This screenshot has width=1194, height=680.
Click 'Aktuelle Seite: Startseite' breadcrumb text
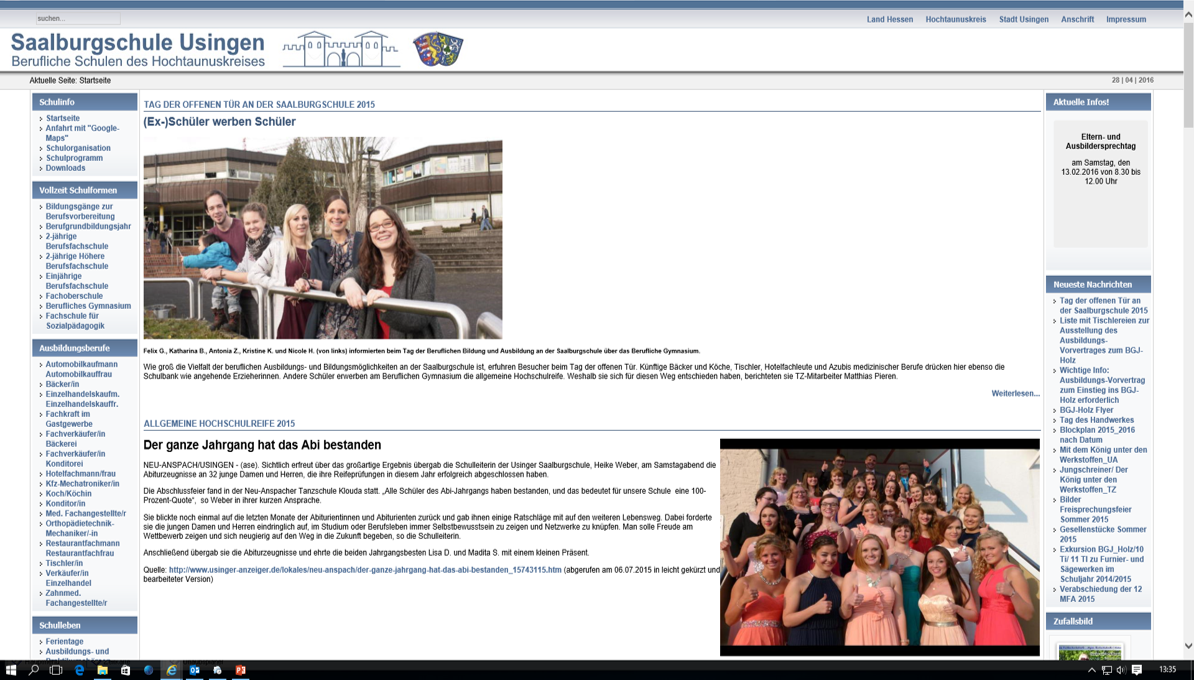coord(70,80)
